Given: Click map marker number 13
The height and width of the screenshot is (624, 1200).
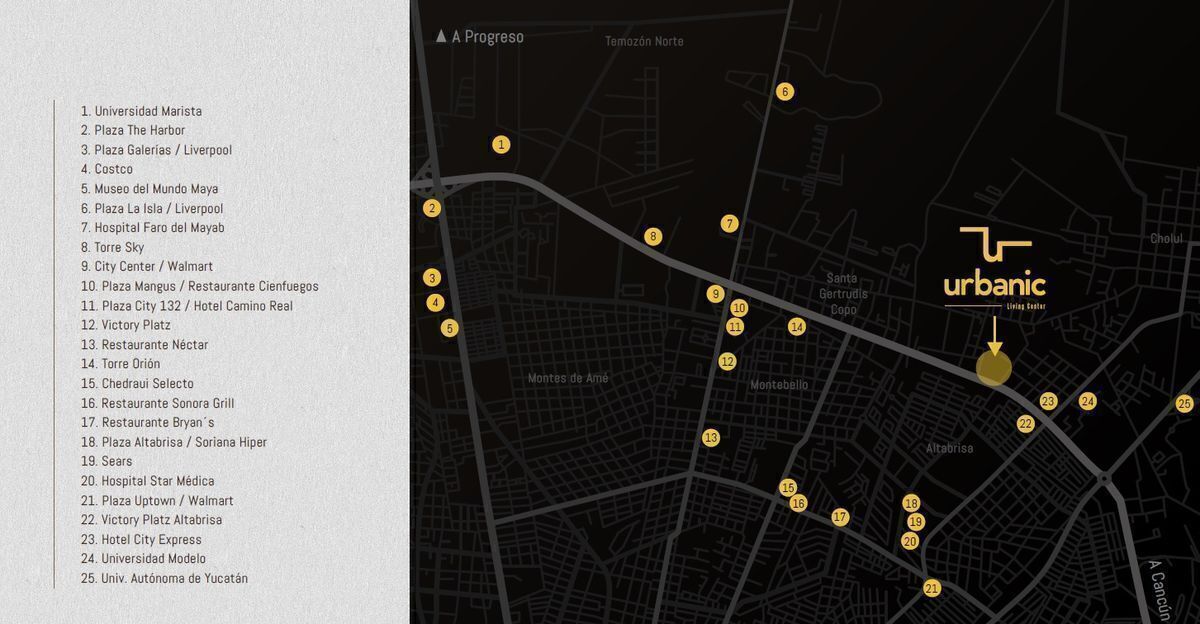Looking at the screenshot, I should pyautogui.click(x=711, y=437).
